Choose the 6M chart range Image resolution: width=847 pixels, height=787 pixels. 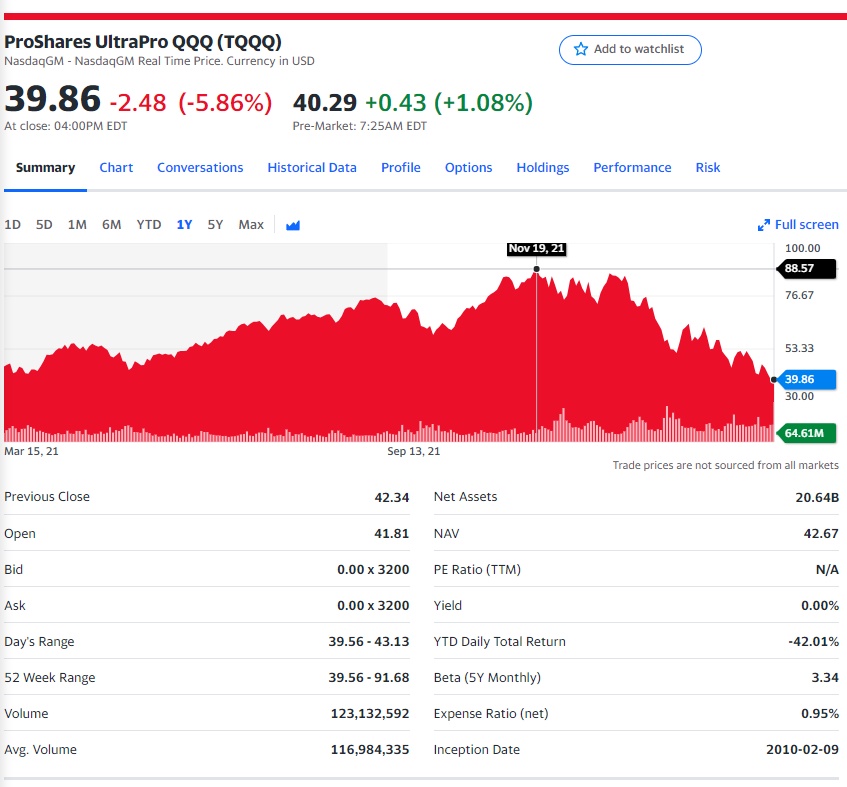click(112, 225)
